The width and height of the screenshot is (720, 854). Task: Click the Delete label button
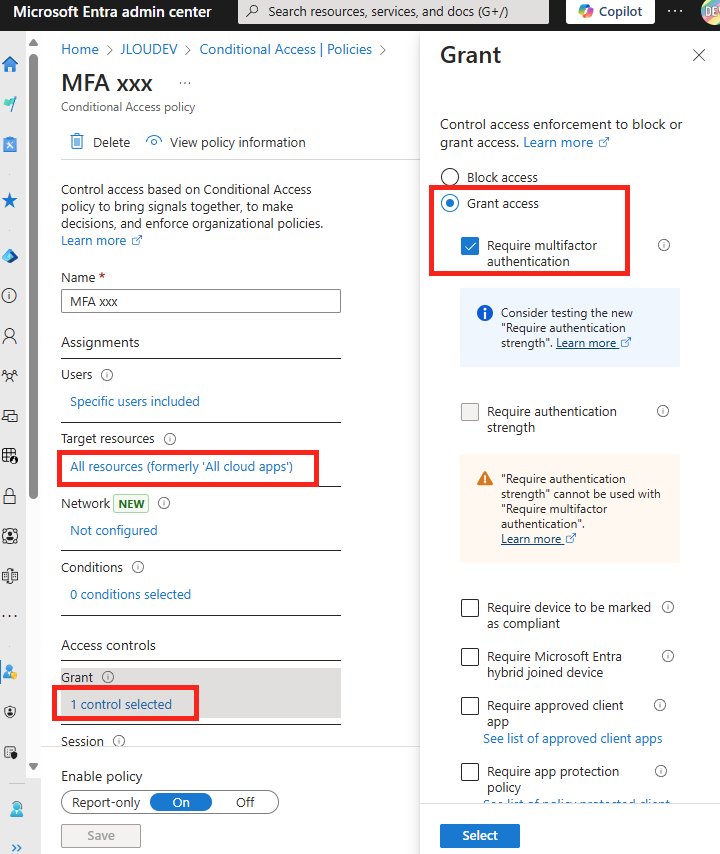[112, 142]
